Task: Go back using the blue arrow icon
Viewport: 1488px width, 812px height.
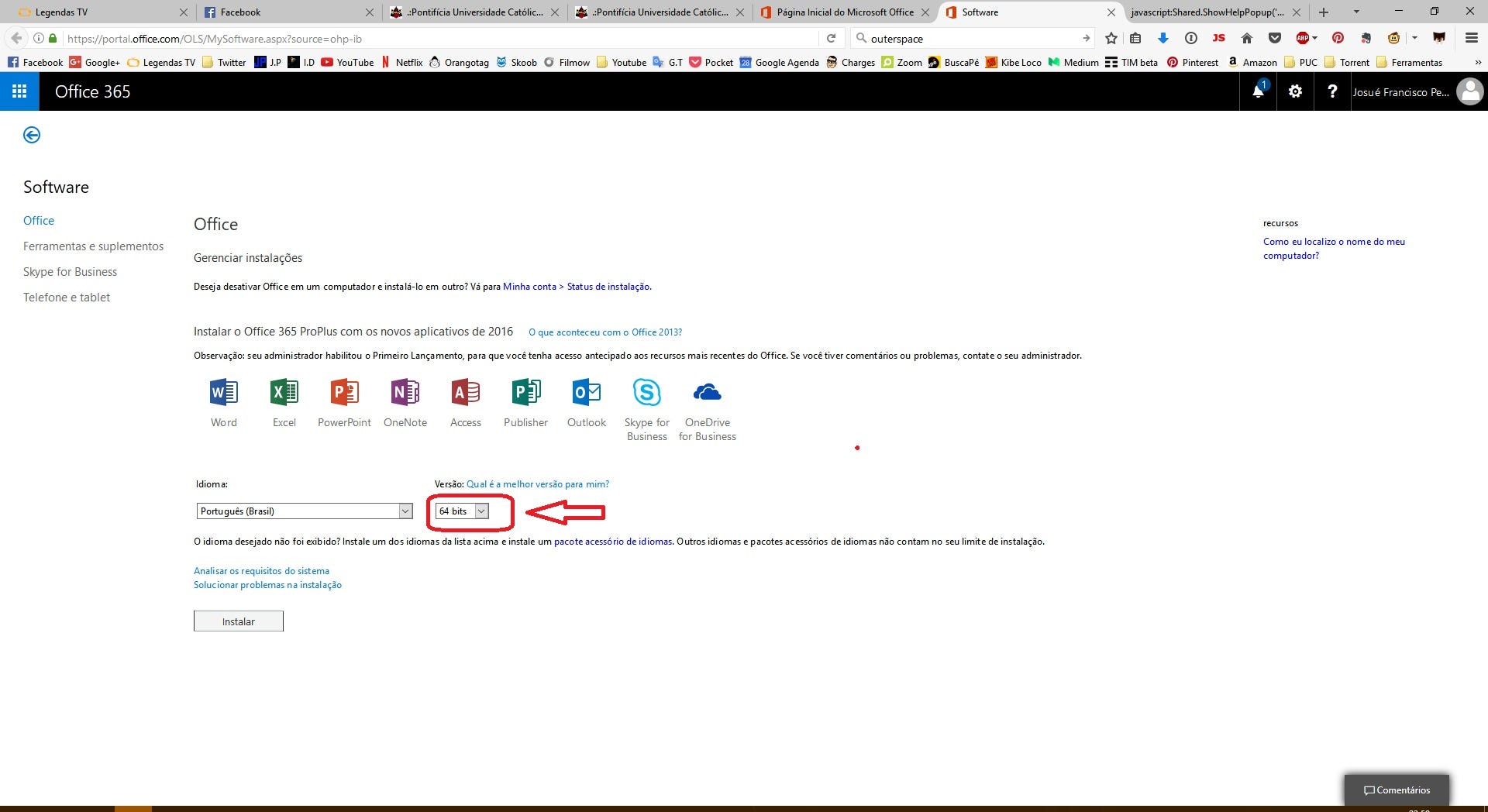Action: click(x=32, y=135)
